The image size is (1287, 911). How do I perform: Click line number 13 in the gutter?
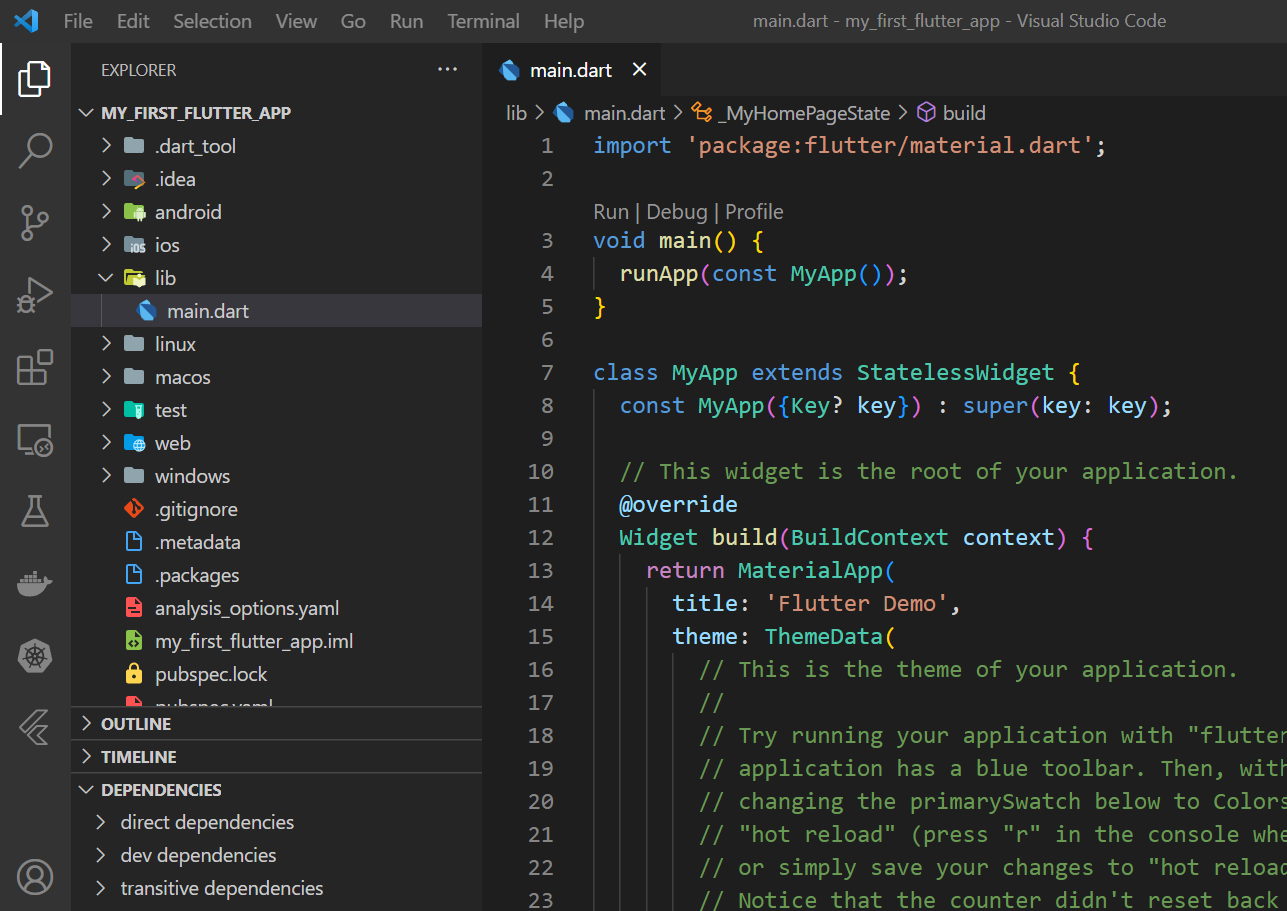541,570
